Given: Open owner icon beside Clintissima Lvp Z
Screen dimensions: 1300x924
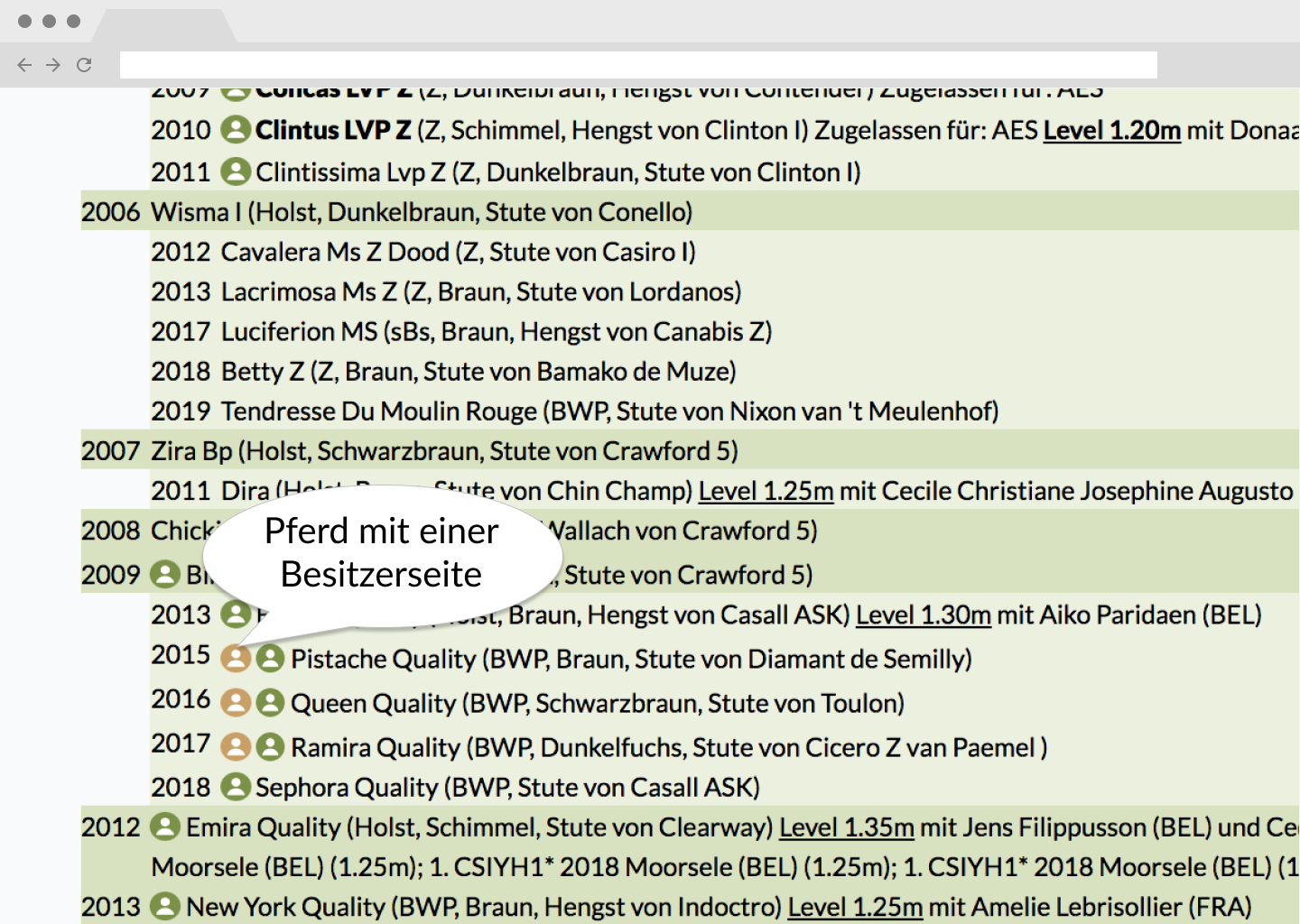Looking at the screenshot, I should pyautogui.click(x=236, y=171).
